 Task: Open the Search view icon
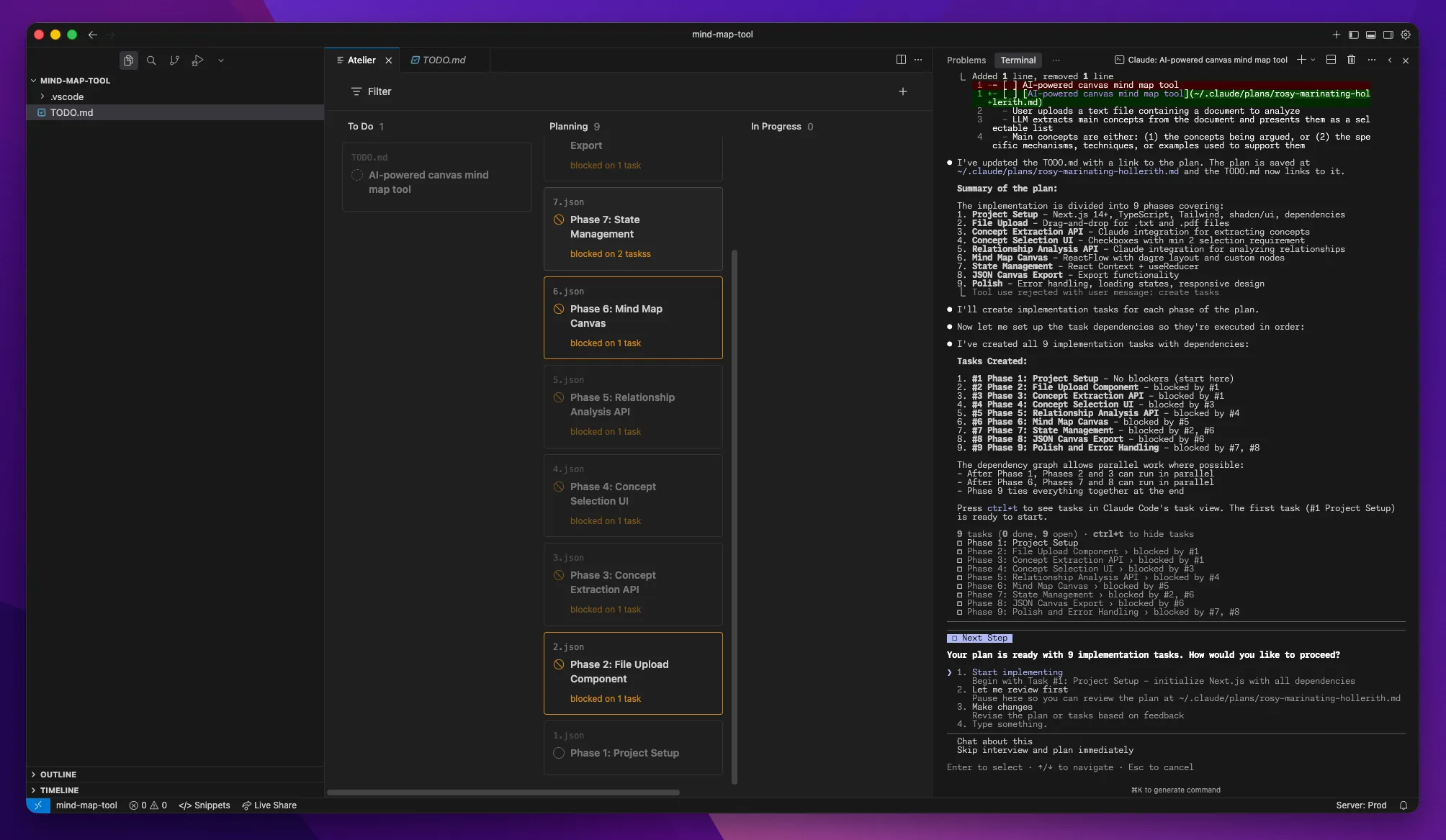[151, 60]
